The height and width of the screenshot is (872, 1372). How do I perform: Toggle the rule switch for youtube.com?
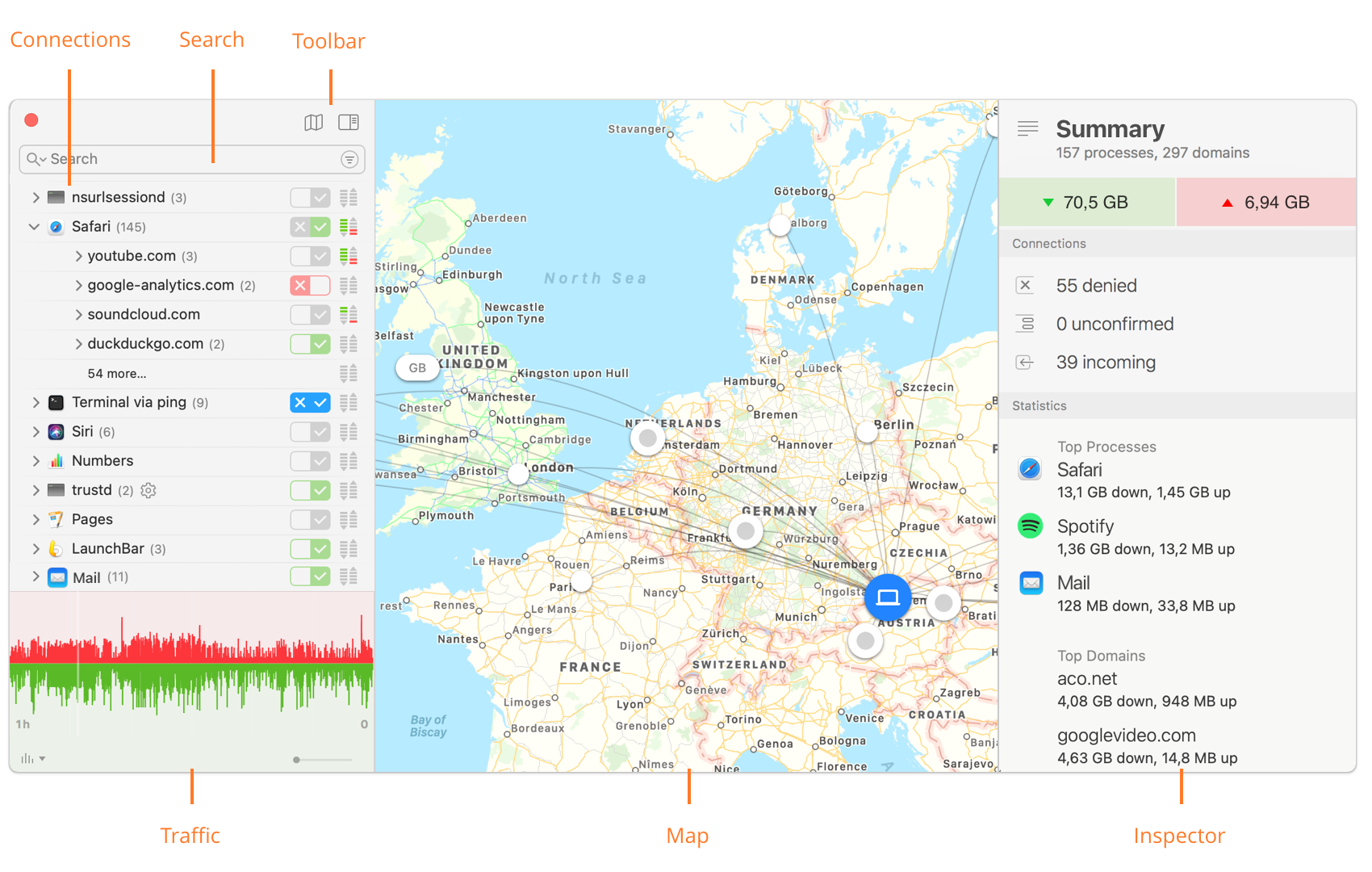tap(311, 256)
